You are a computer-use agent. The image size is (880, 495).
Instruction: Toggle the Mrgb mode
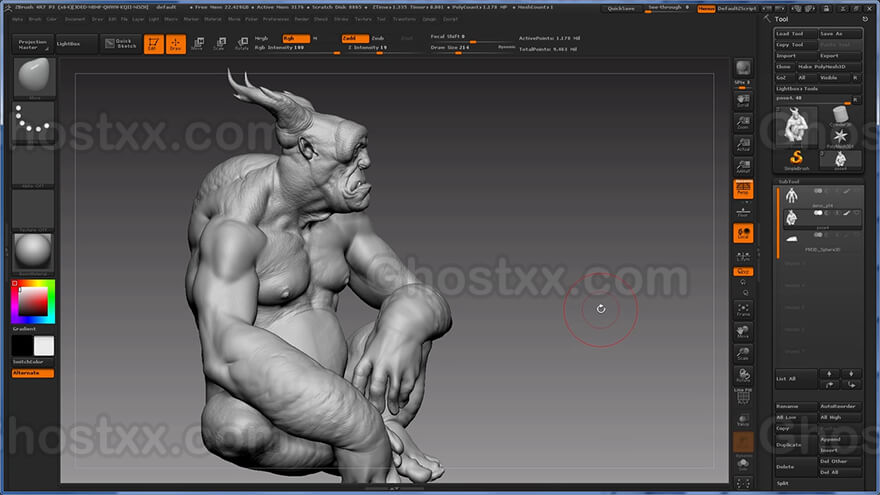pyautogui.click(x=262, y=38)
